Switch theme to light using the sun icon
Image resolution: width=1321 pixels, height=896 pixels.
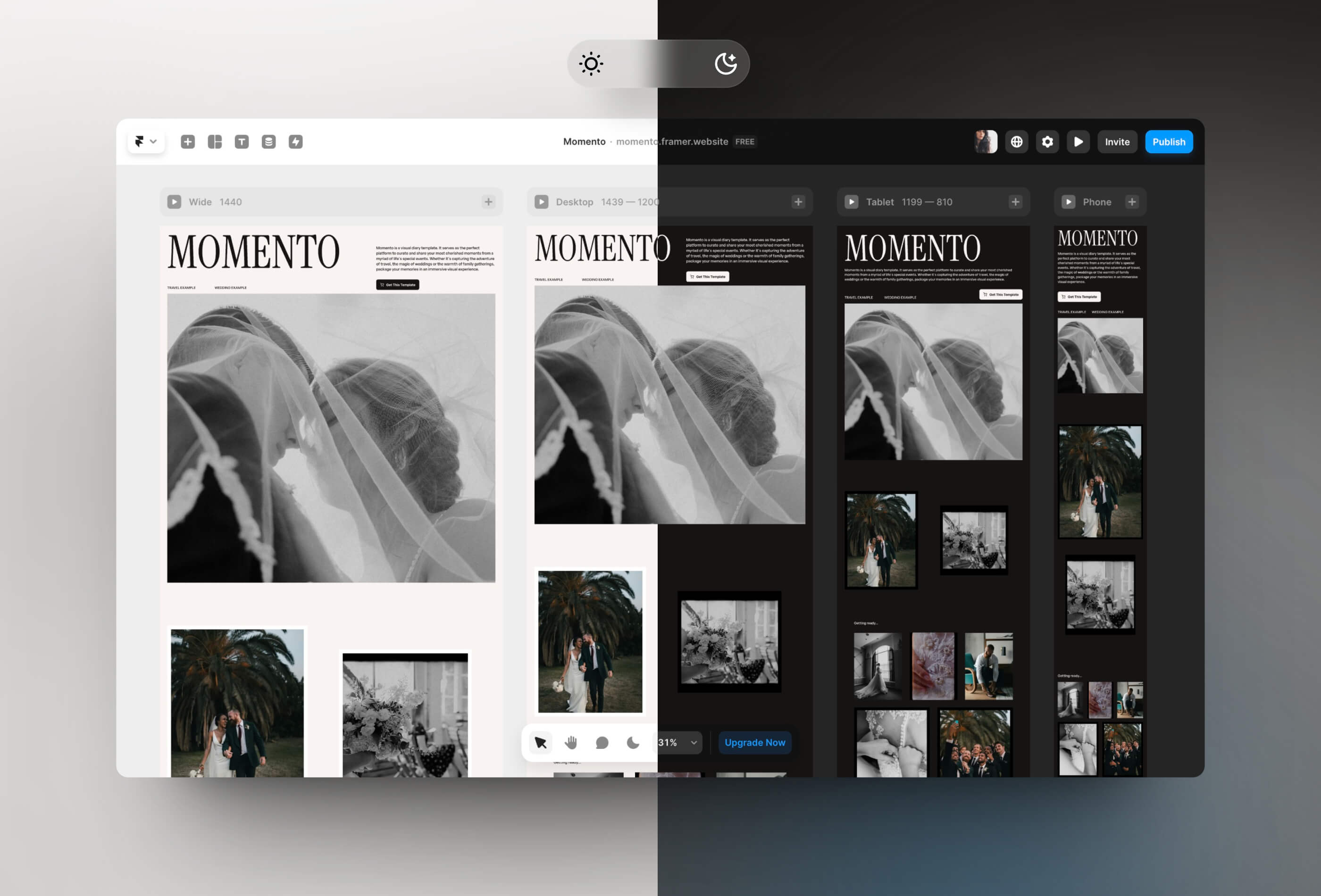[x=591, y=64]
